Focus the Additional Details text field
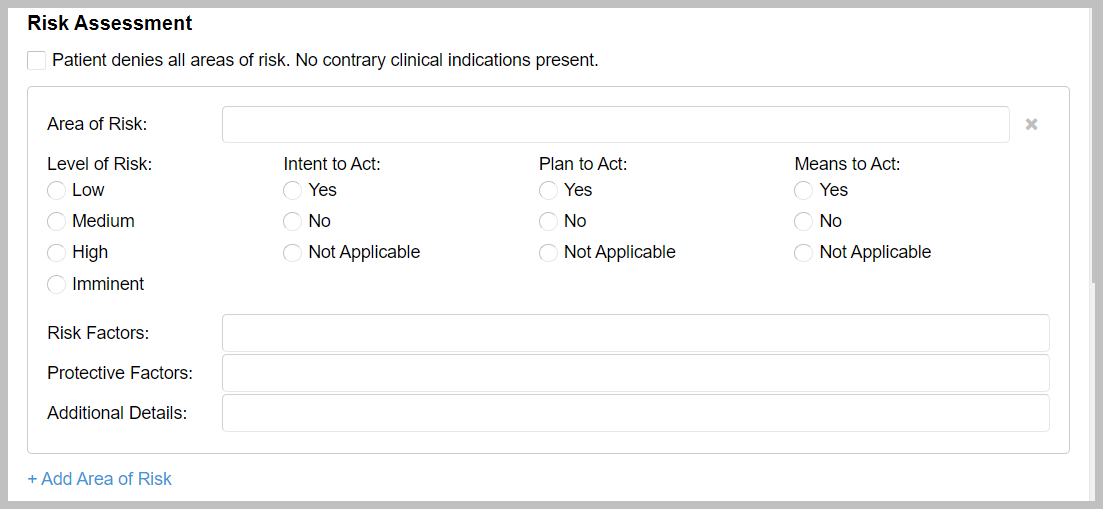Screen dimensions: 1103x509 tap(635, 413)
